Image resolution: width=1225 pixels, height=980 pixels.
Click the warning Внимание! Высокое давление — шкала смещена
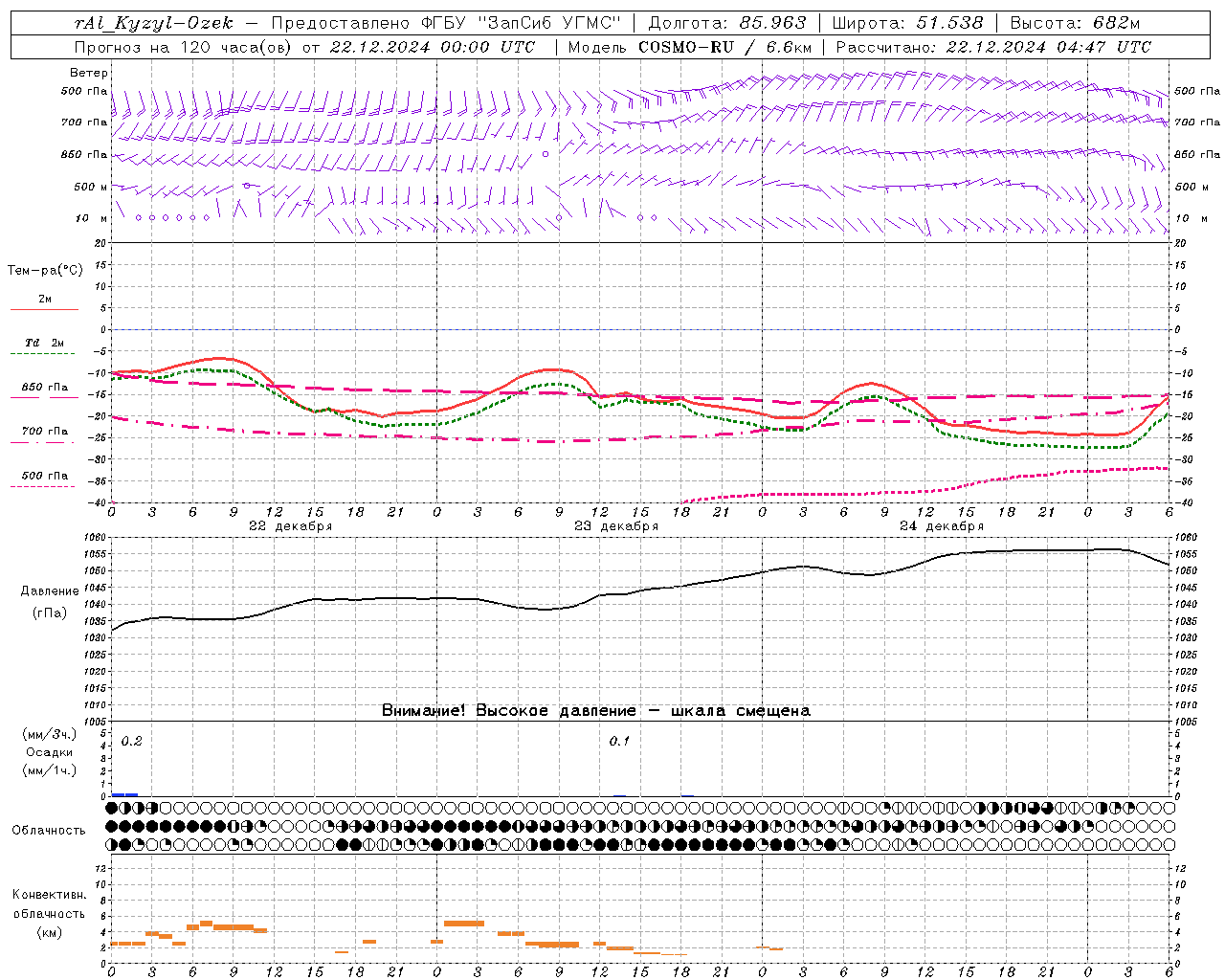point(595,711)
